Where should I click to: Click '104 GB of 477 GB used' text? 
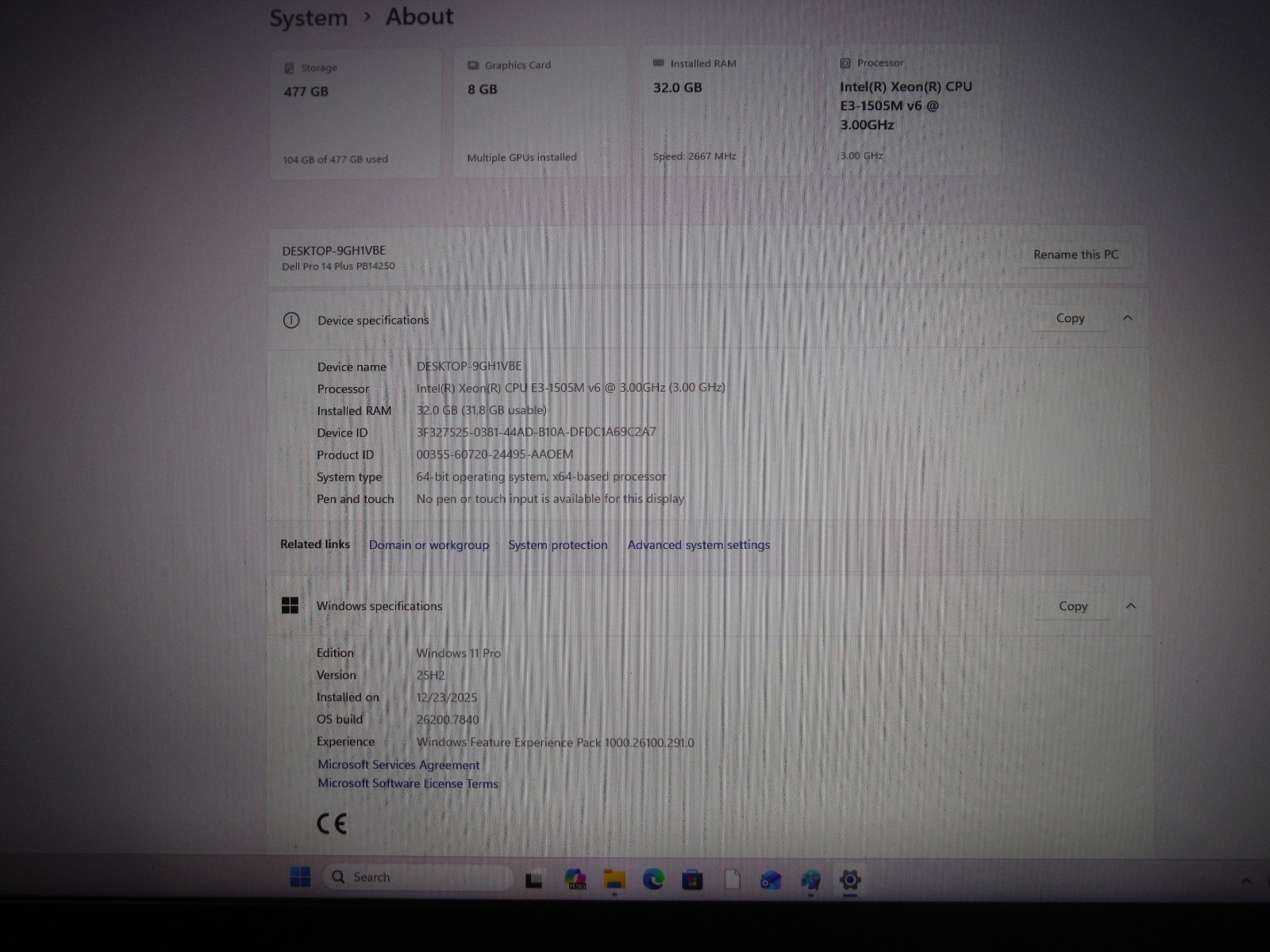point(336,159)
